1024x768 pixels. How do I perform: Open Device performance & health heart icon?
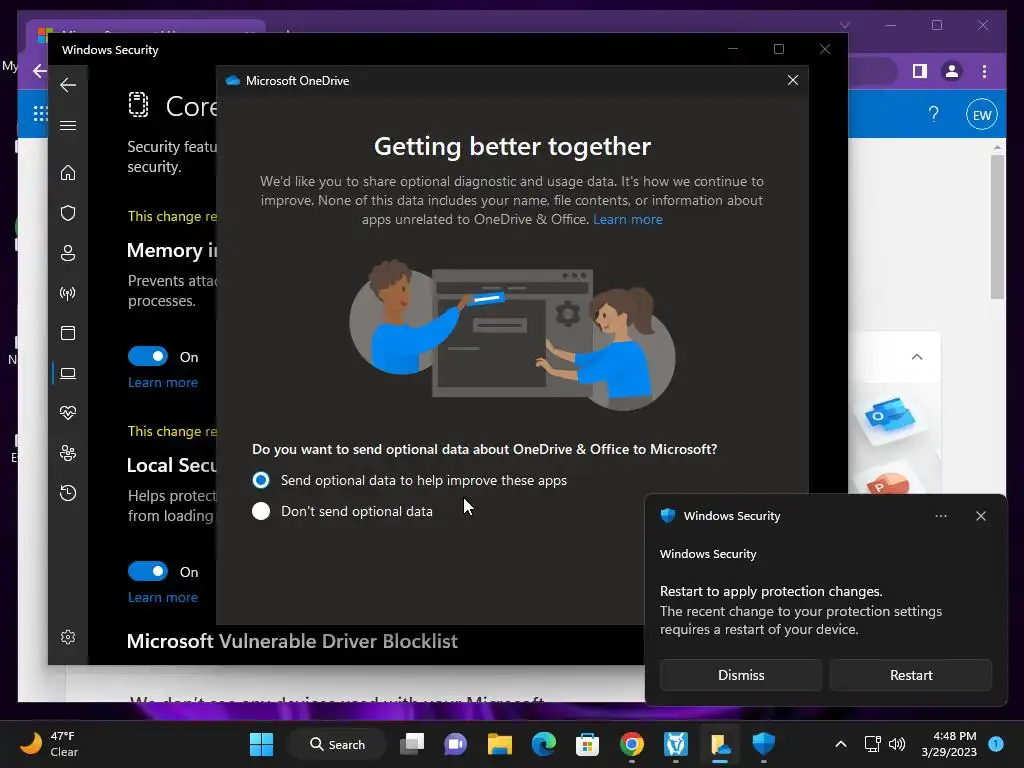(x=68, y=413)
